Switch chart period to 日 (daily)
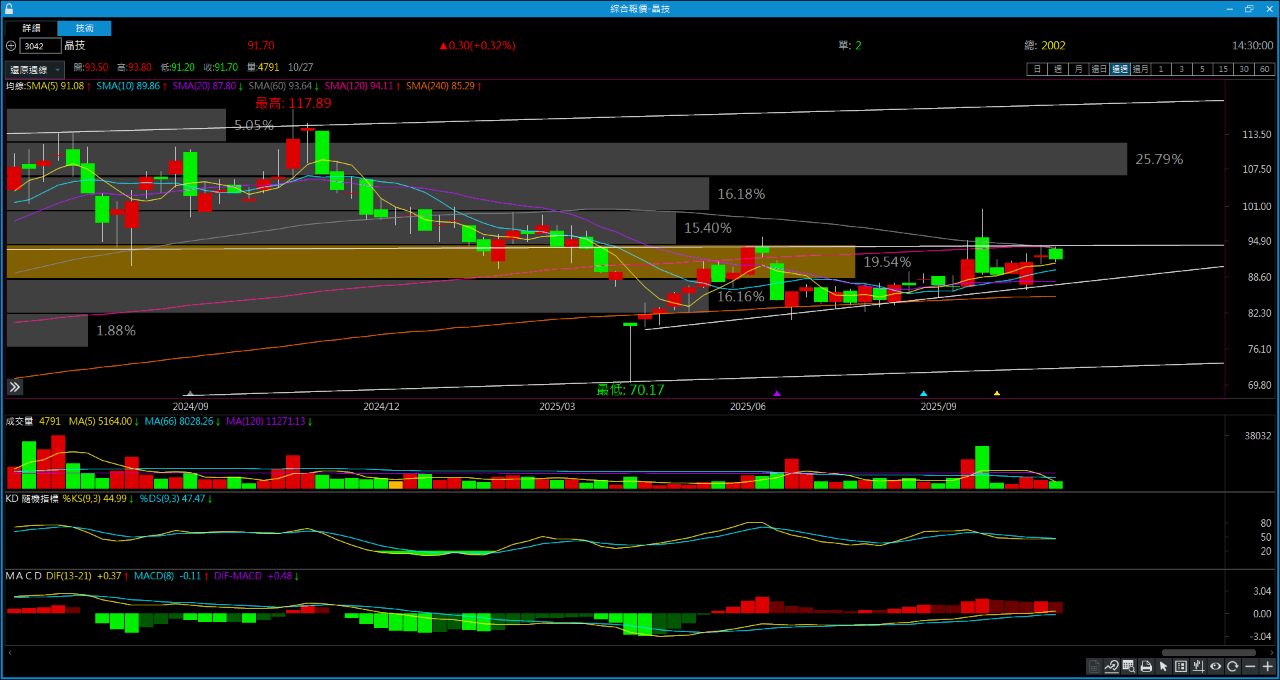1280x680 pixels. 1037,69
